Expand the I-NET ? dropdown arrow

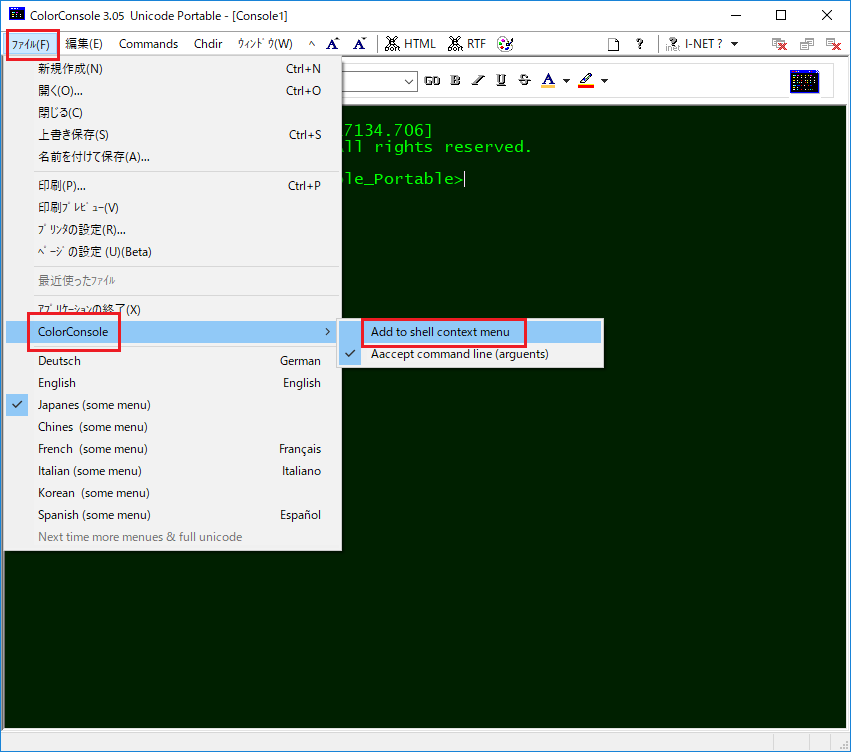click(x=734, y=44)
